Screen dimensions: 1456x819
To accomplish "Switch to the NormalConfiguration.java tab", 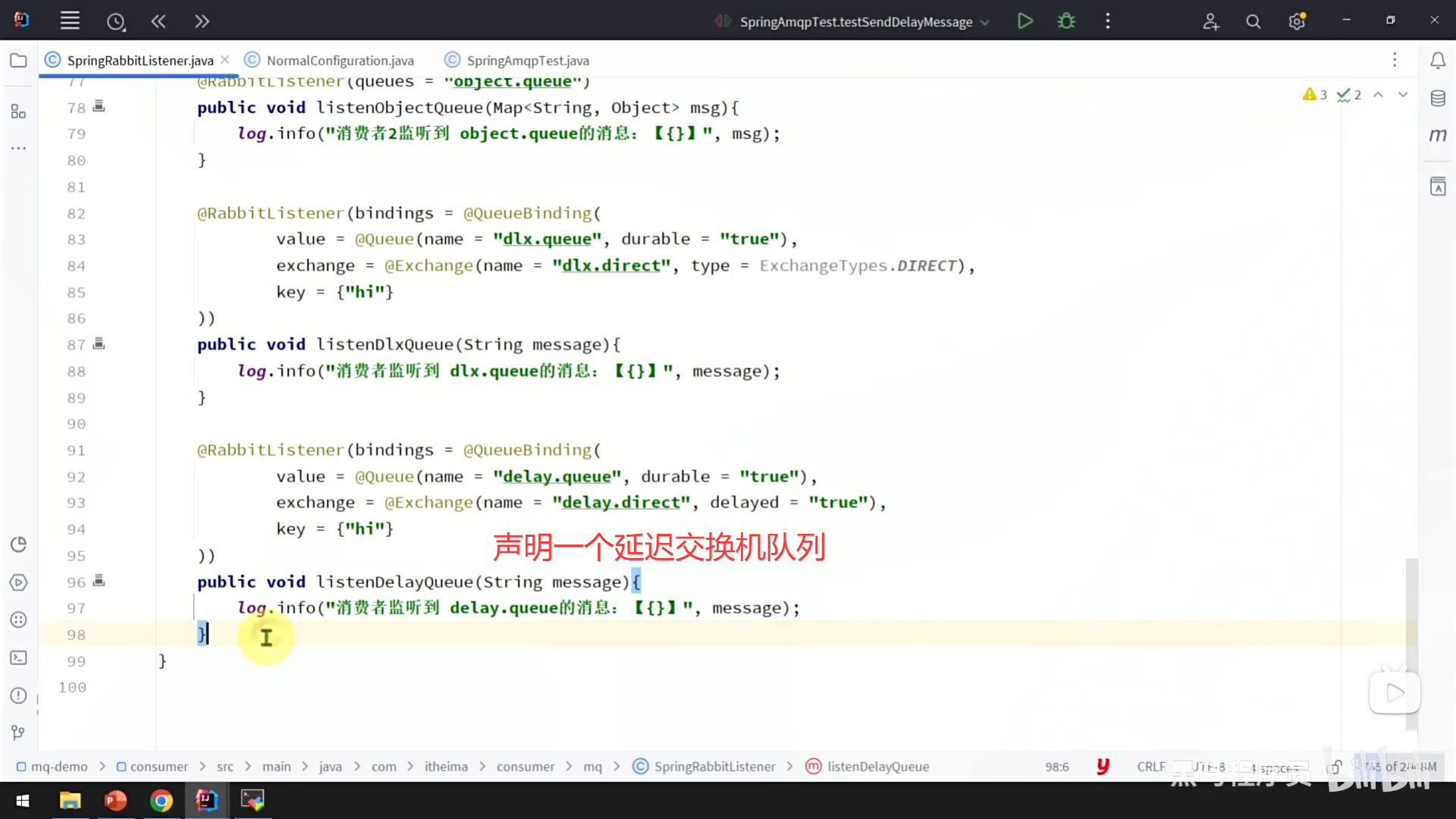I will [340, 61].
